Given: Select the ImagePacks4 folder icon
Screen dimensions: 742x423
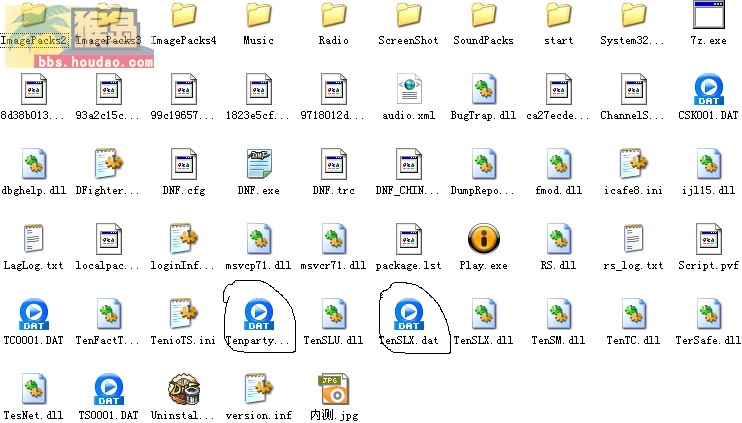Looking at the screenshot, I should coord(184,15).
